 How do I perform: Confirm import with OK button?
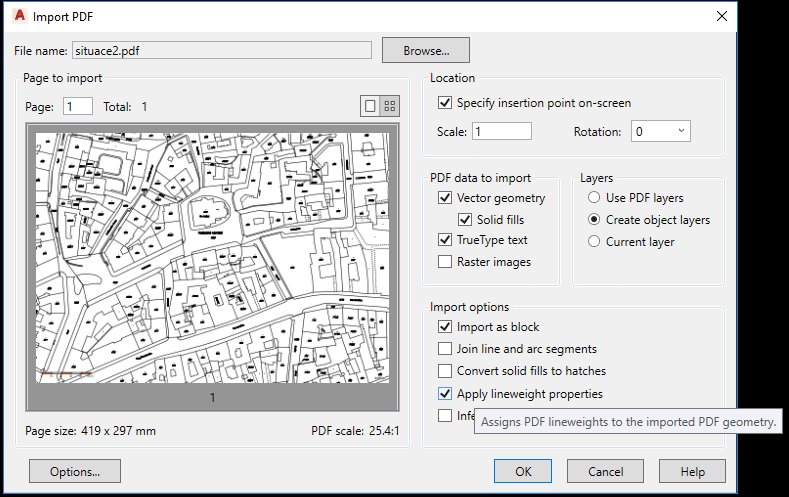[x=523, y=471]
